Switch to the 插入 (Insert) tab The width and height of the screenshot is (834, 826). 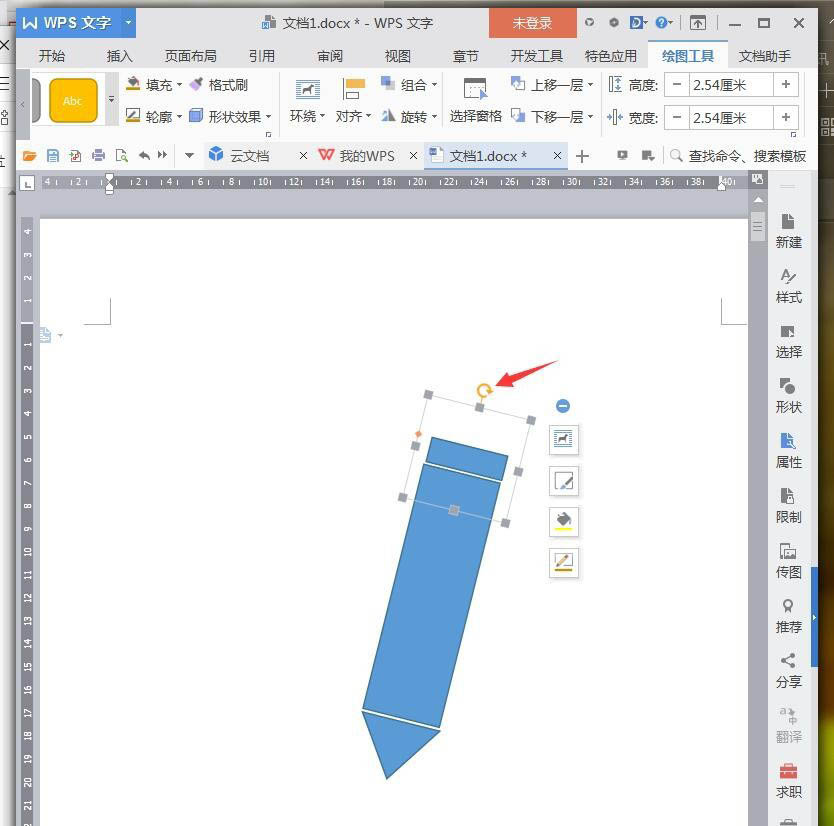[119, 56]
